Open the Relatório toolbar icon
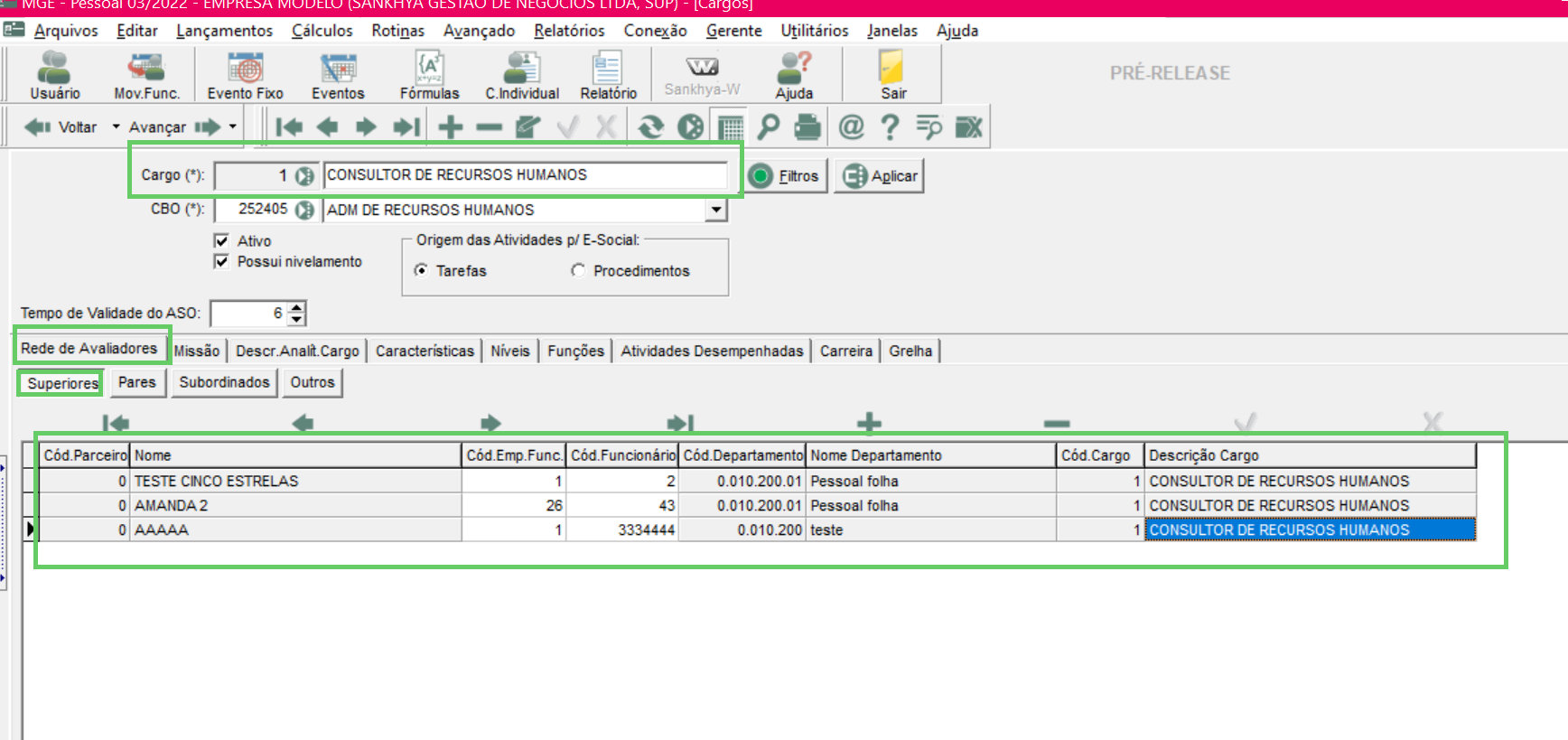Viewport: 1568px width, 740px height. click(x=608, y=74)
